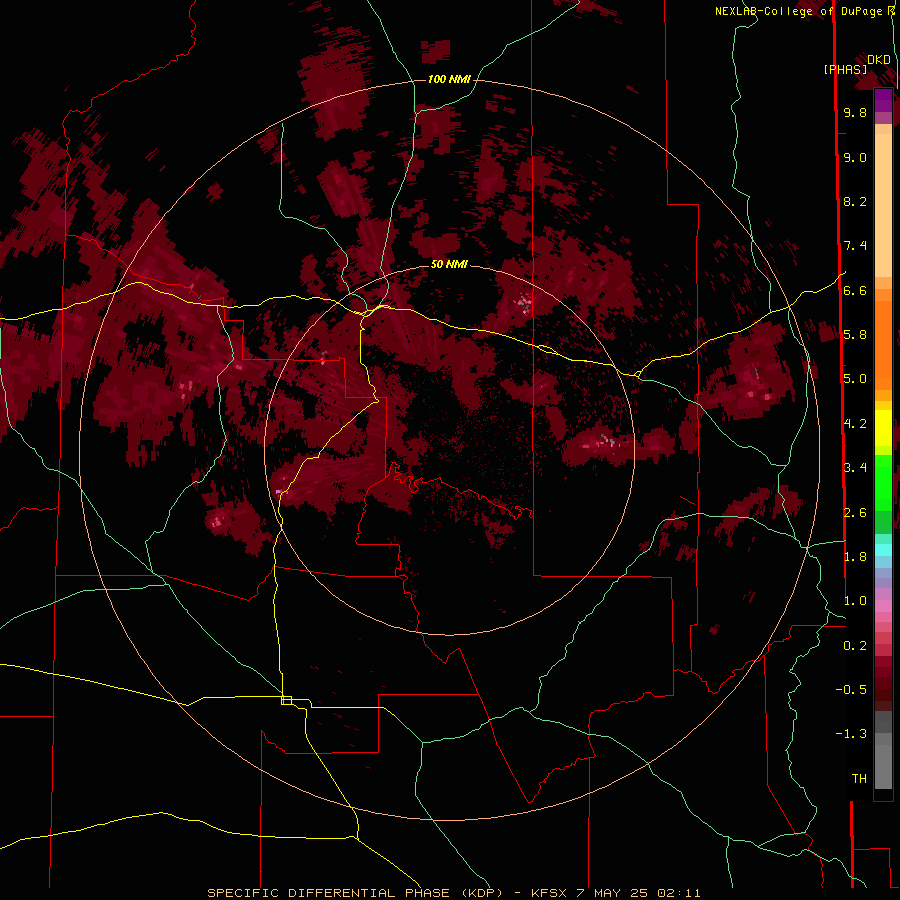This screenshot has height=900, width=900.
Task: Click the 4.2 value on the color scale
Action: tap(855, 424)
